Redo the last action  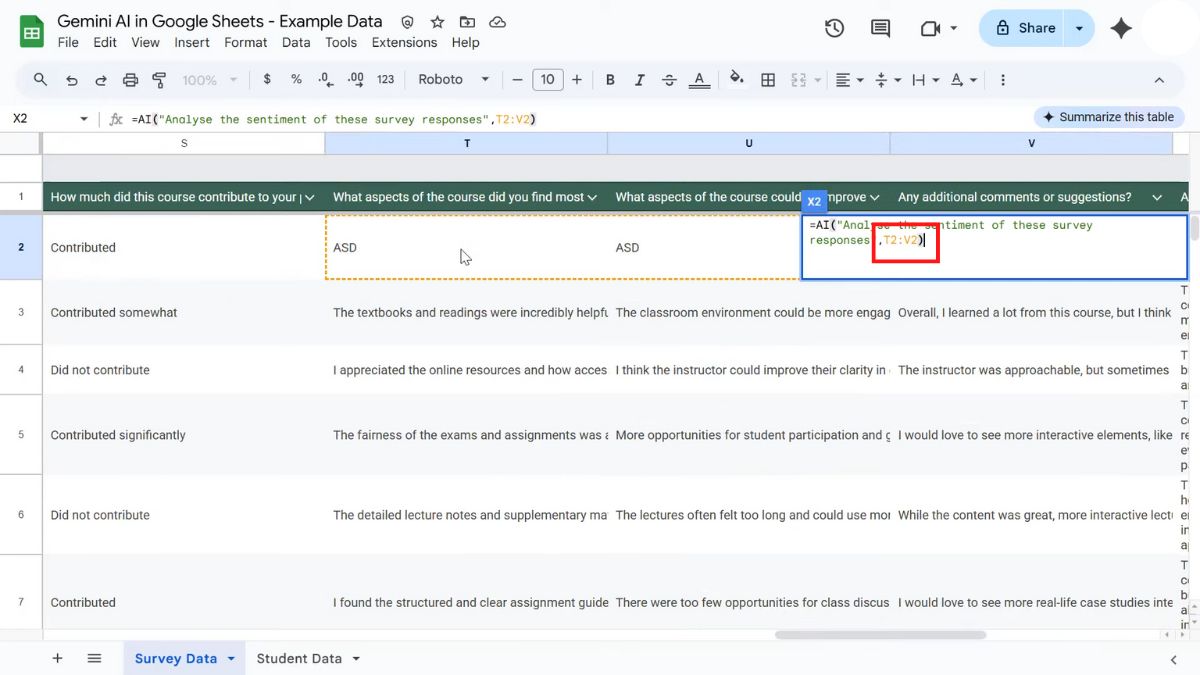click(x=101, y=80)
